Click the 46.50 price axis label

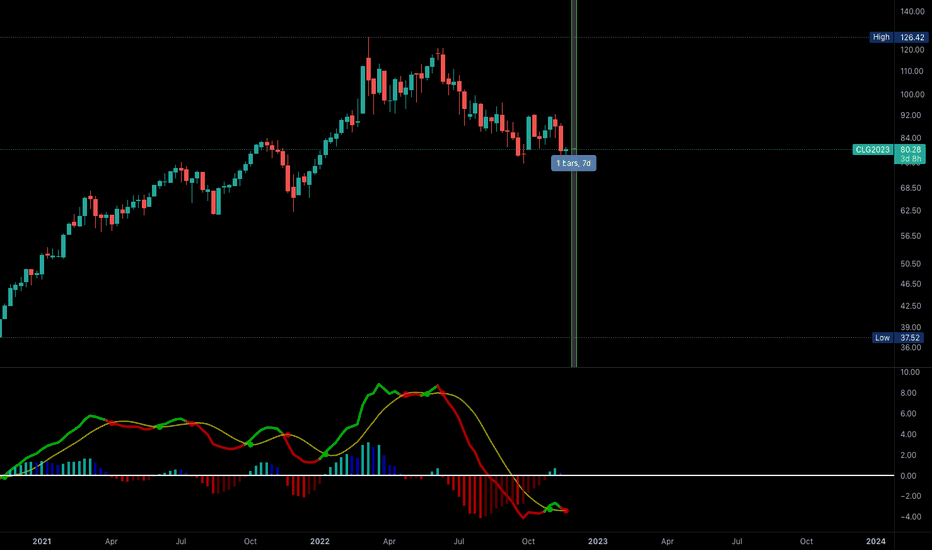click(911, 284)
